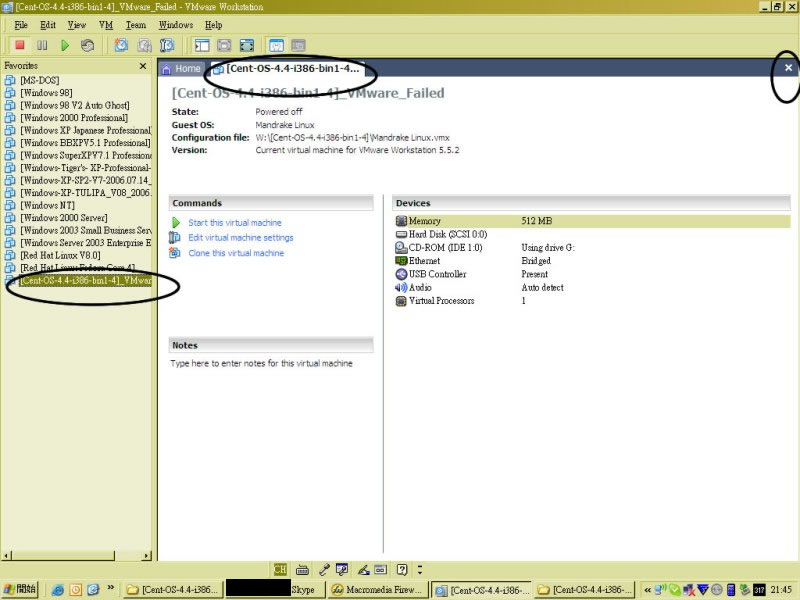Select [MS-DOS] in Favorites
This screenshot has height=600, width=800.
point(39,80)
